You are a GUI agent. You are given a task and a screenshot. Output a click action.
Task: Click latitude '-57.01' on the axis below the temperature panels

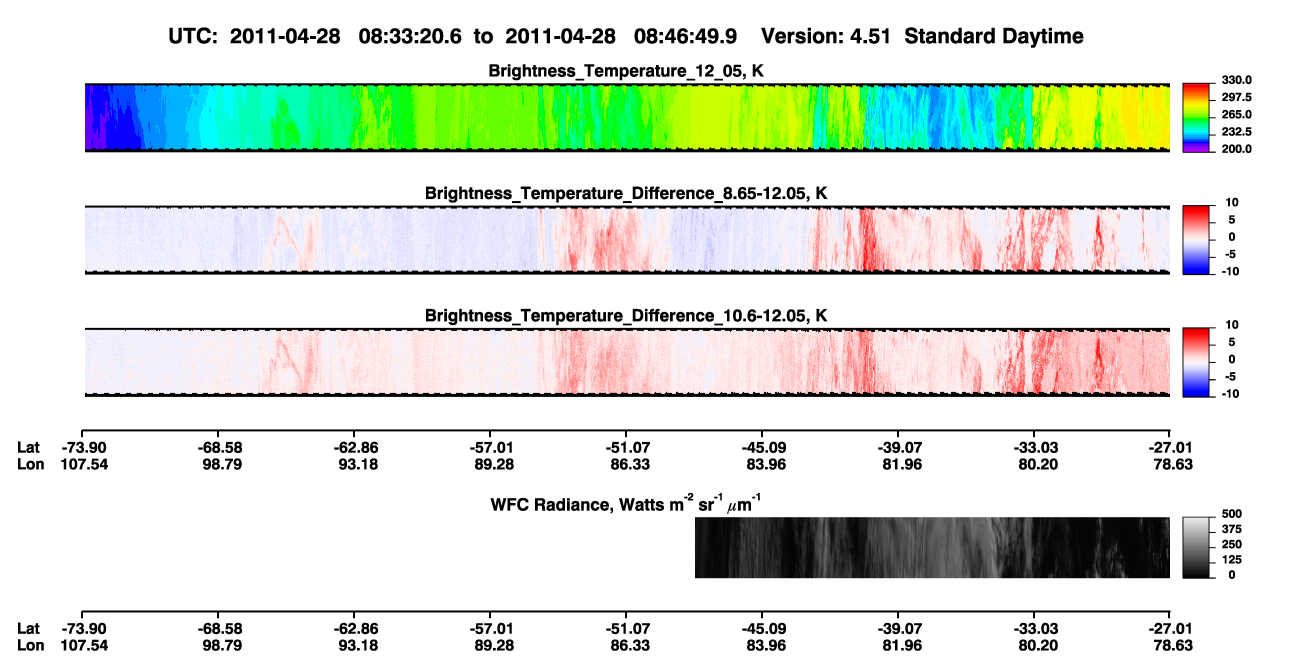(x=490, y=447)
